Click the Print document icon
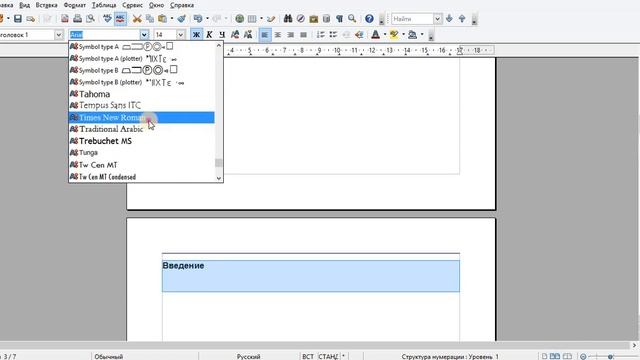Image resolution: width=640 pixels, height=360 pixels. click(x=77, y=19)
